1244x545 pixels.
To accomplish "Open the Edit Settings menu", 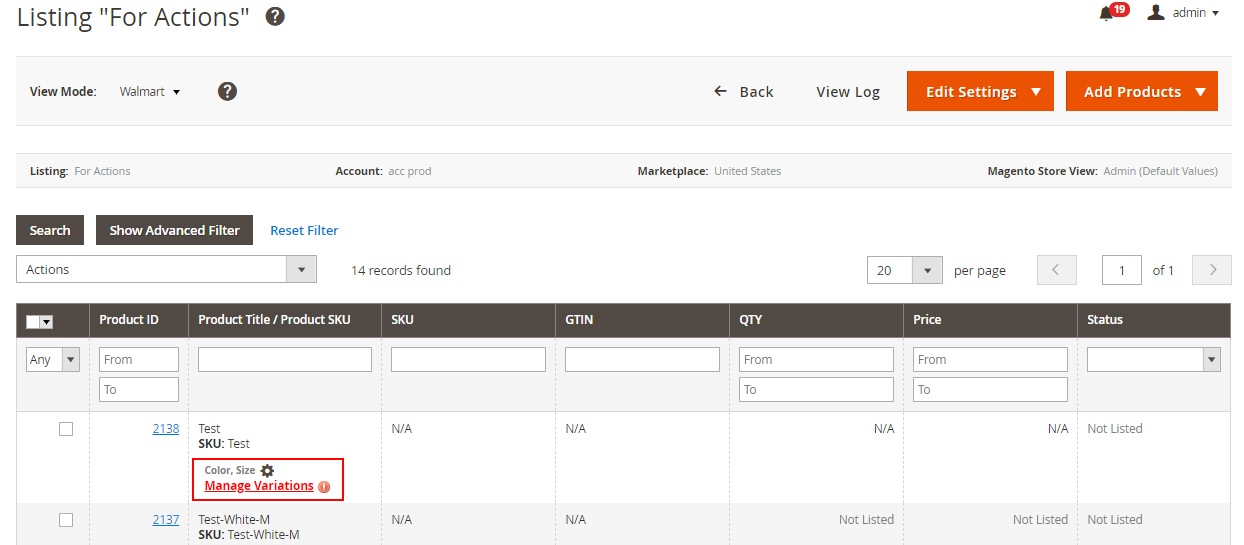I will 980,91.
